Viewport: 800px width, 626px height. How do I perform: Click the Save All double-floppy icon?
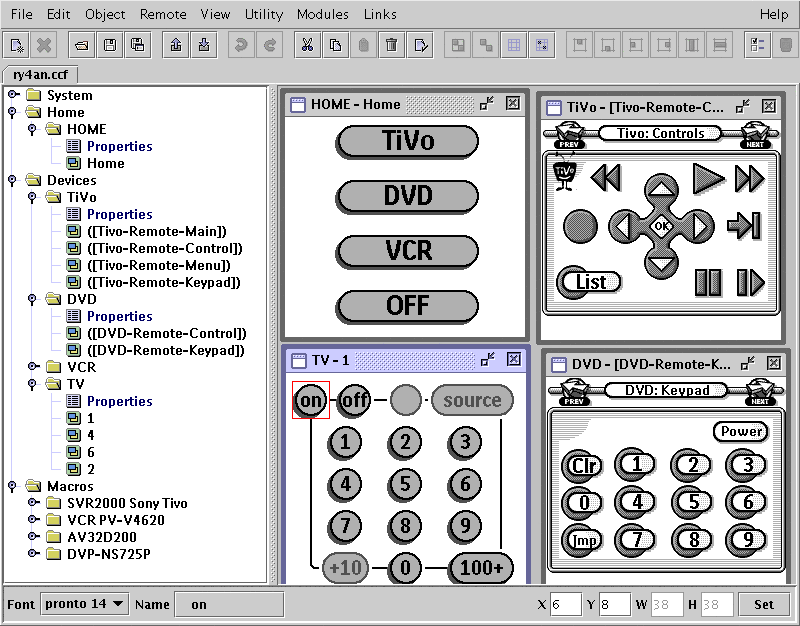click(138, 45)
